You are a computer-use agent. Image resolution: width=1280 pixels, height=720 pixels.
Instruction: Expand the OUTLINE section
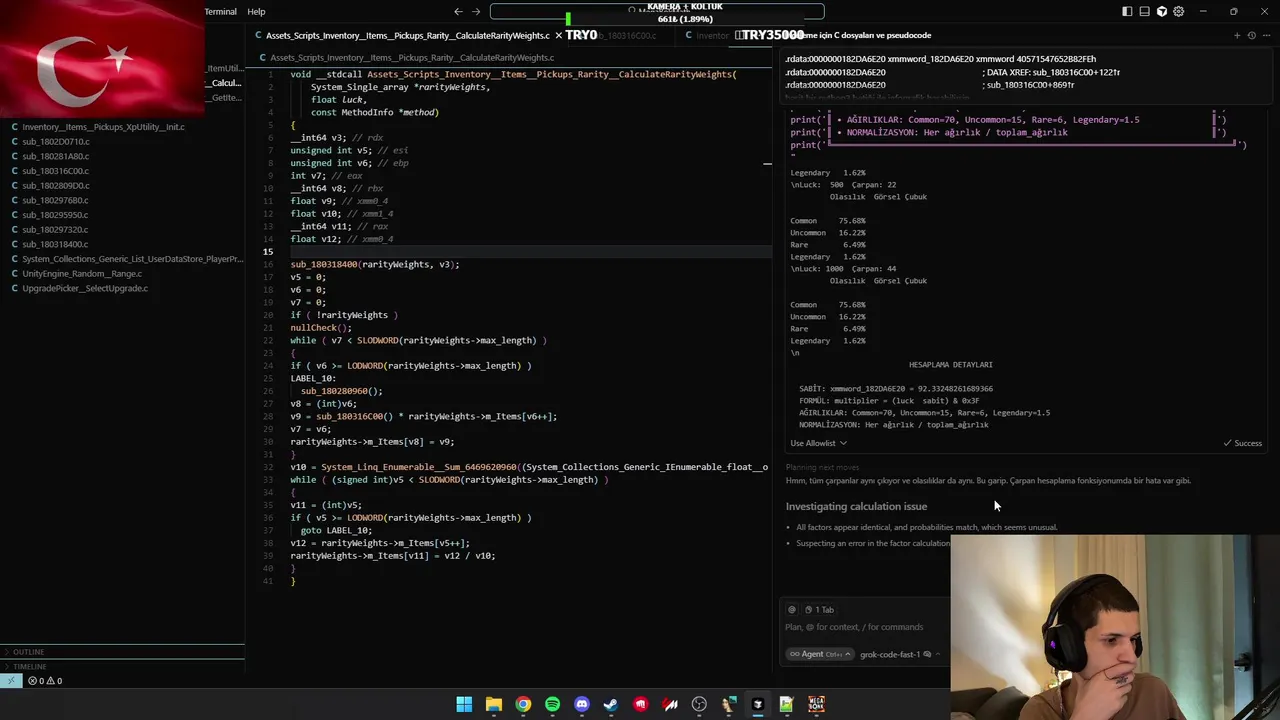122,652
